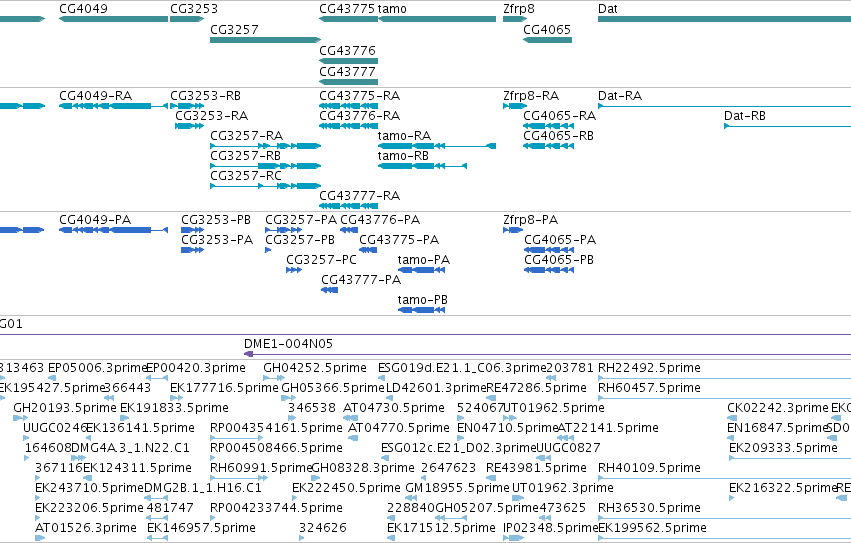The image size is (851, 543).
Task: Click protein CG3257-PA
Action: [283, 230]
